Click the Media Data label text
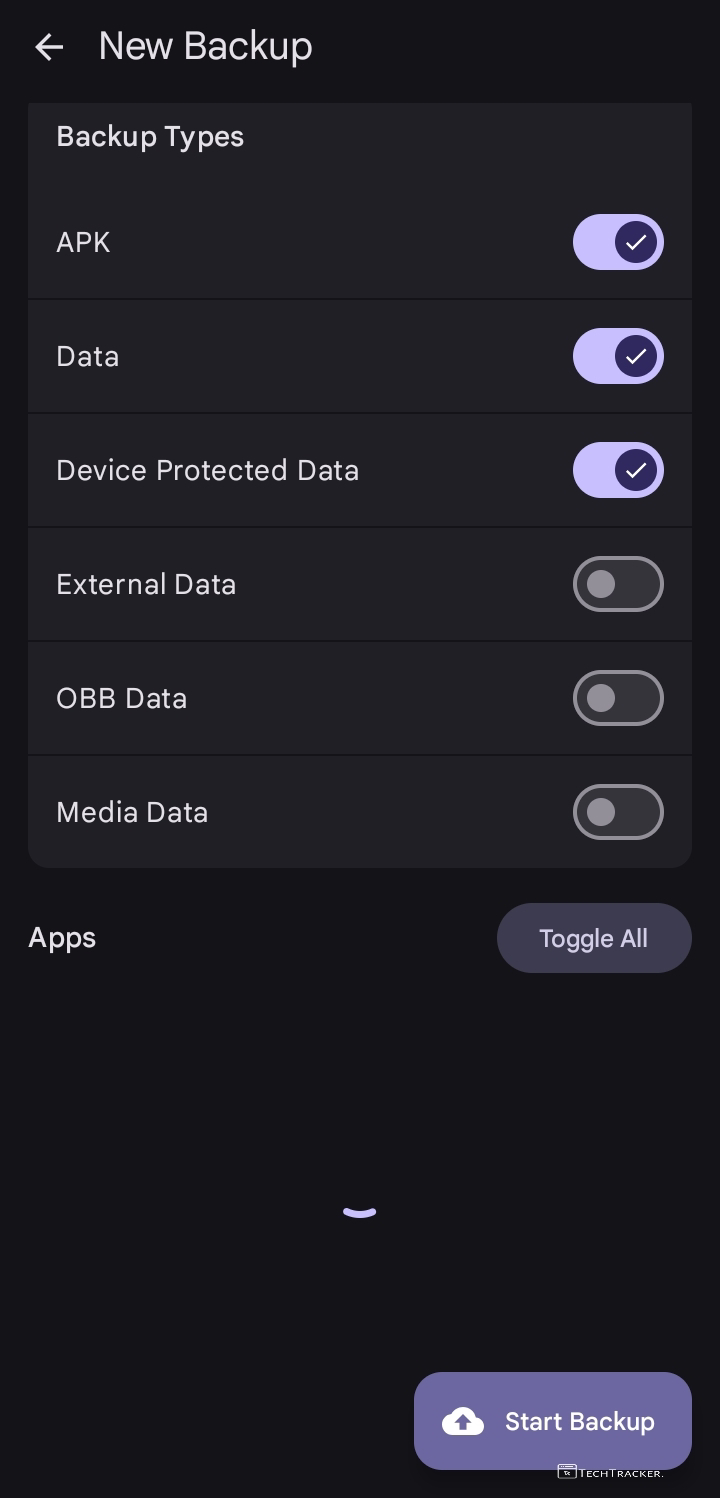 point(132,813)
